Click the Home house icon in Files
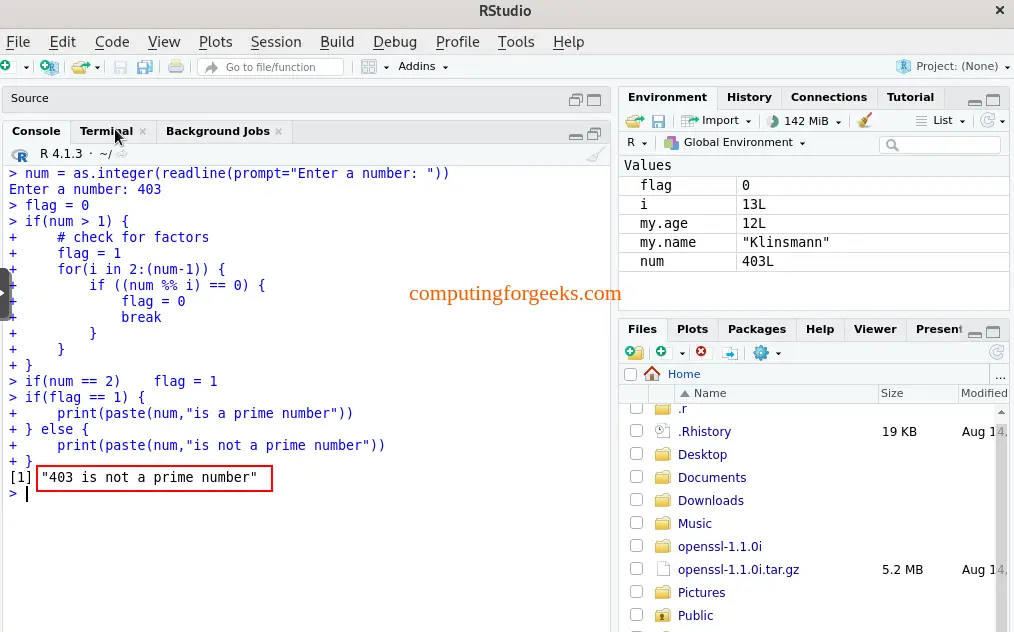The width and height of the screenshot is (1014, 632). (x=652, y=374)
